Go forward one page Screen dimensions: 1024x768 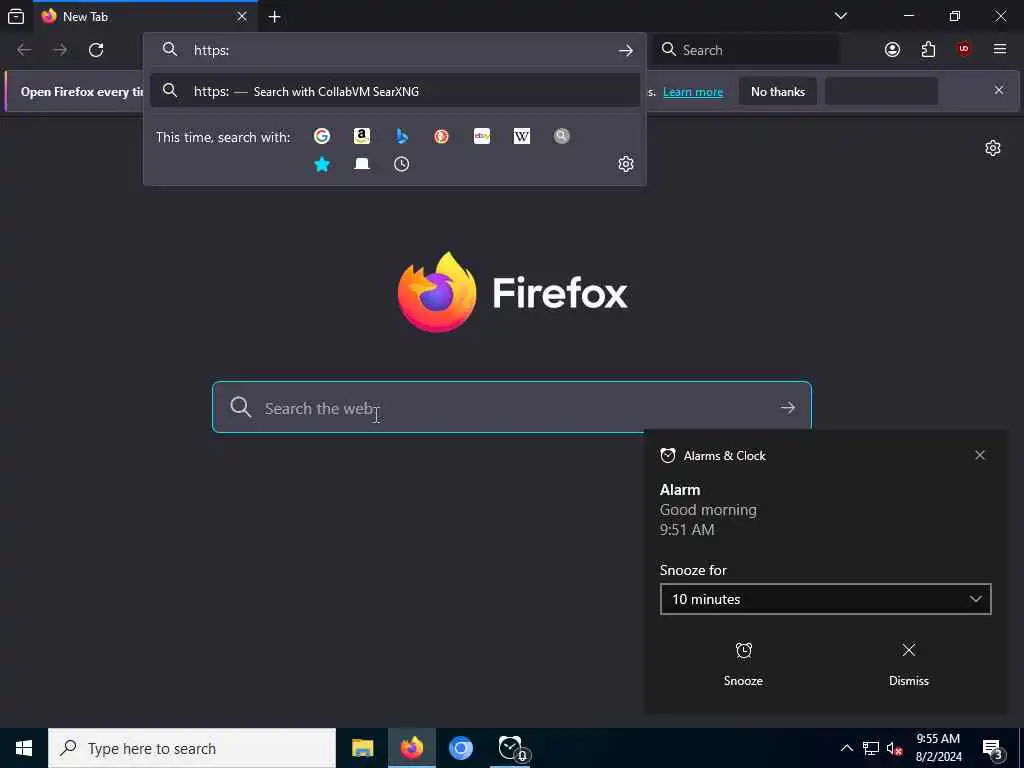(x=60, y=50)
